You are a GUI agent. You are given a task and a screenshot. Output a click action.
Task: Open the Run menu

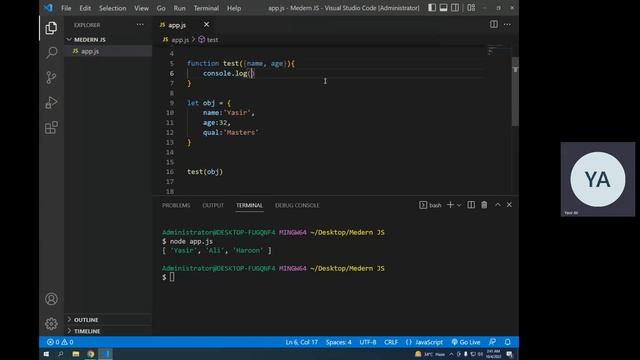179,8
